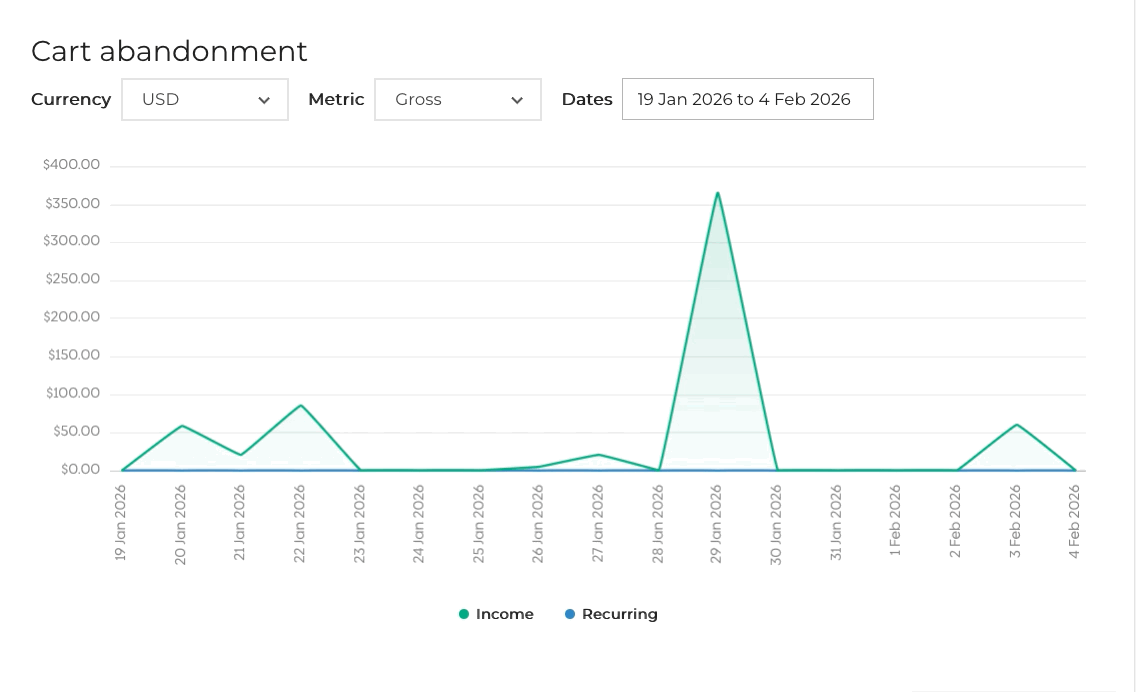Click the 21 Jan 2026 data point
The image size is (1136, 692).
click(241, 455)
